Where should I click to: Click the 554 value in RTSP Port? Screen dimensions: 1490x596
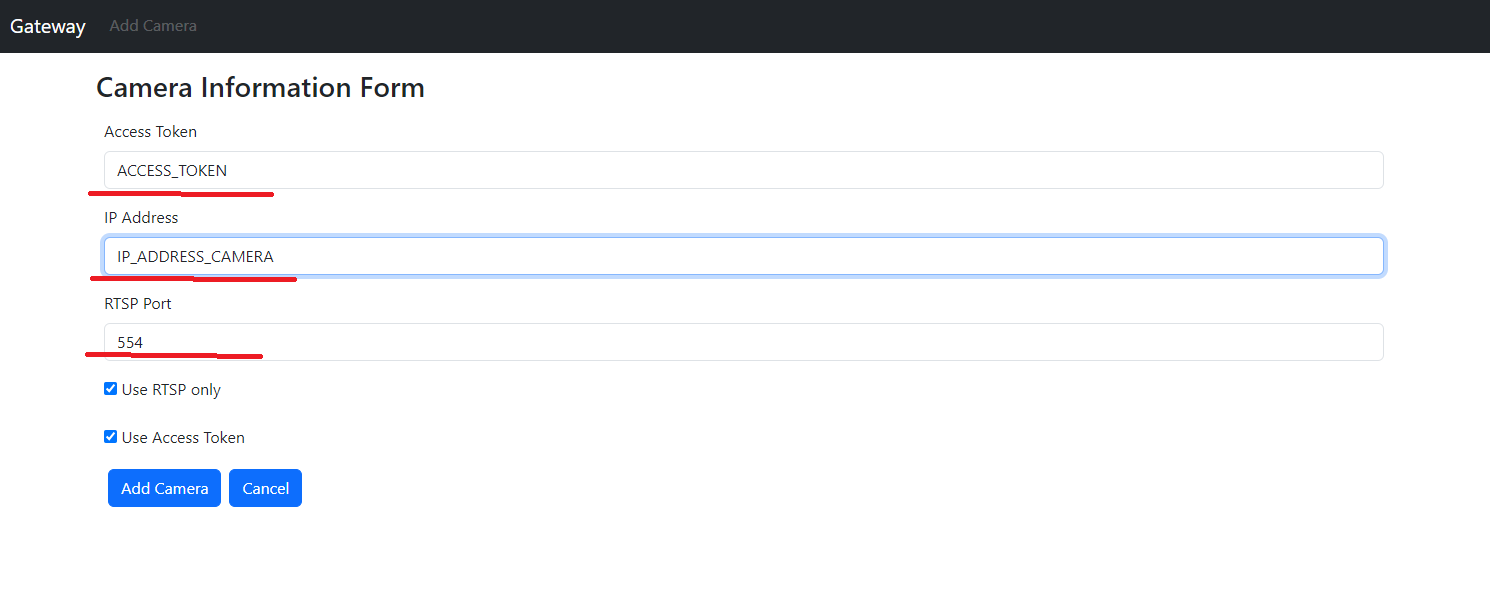tap(130, 343)
